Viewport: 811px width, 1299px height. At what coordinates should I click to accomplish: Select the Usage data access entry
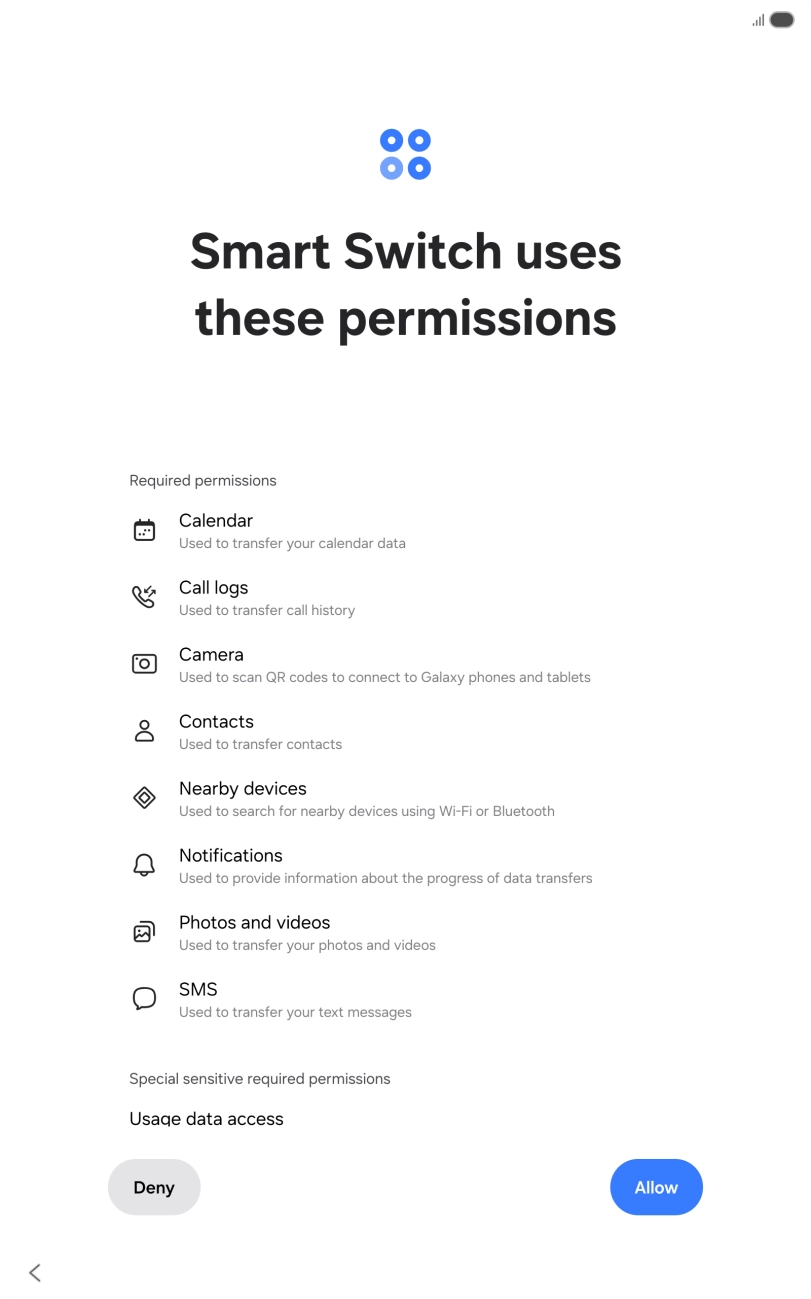point(206,1118)
